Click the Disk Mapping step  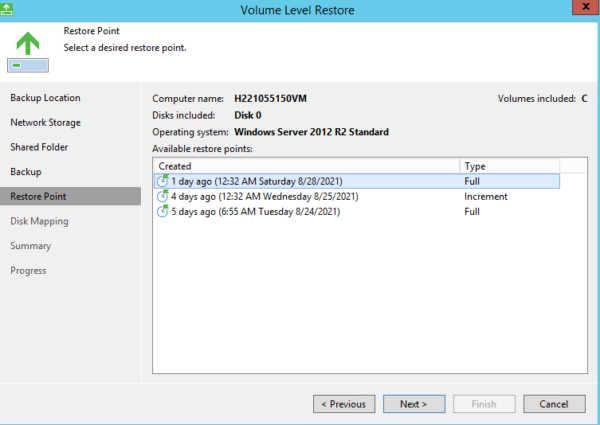pos(40,221)
